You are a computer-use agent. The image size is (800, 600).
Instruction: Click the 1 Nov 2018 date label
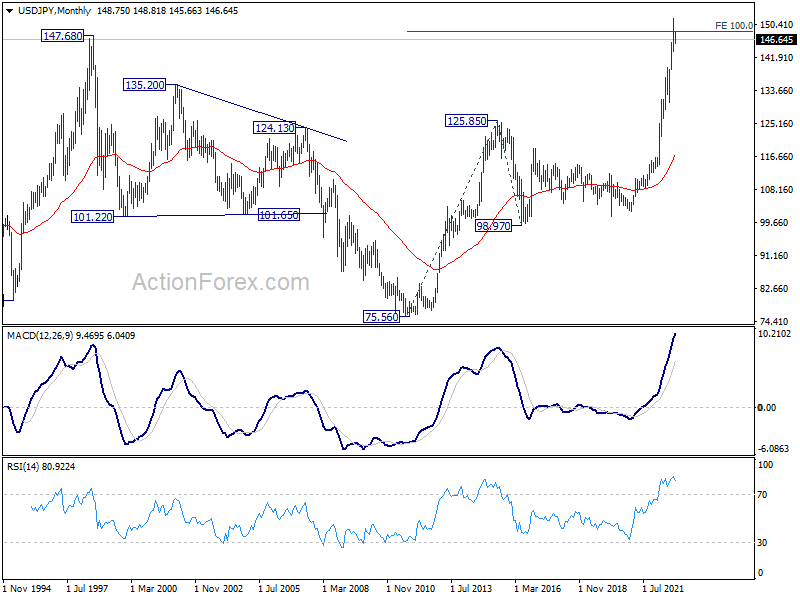[x=603, y=589]
